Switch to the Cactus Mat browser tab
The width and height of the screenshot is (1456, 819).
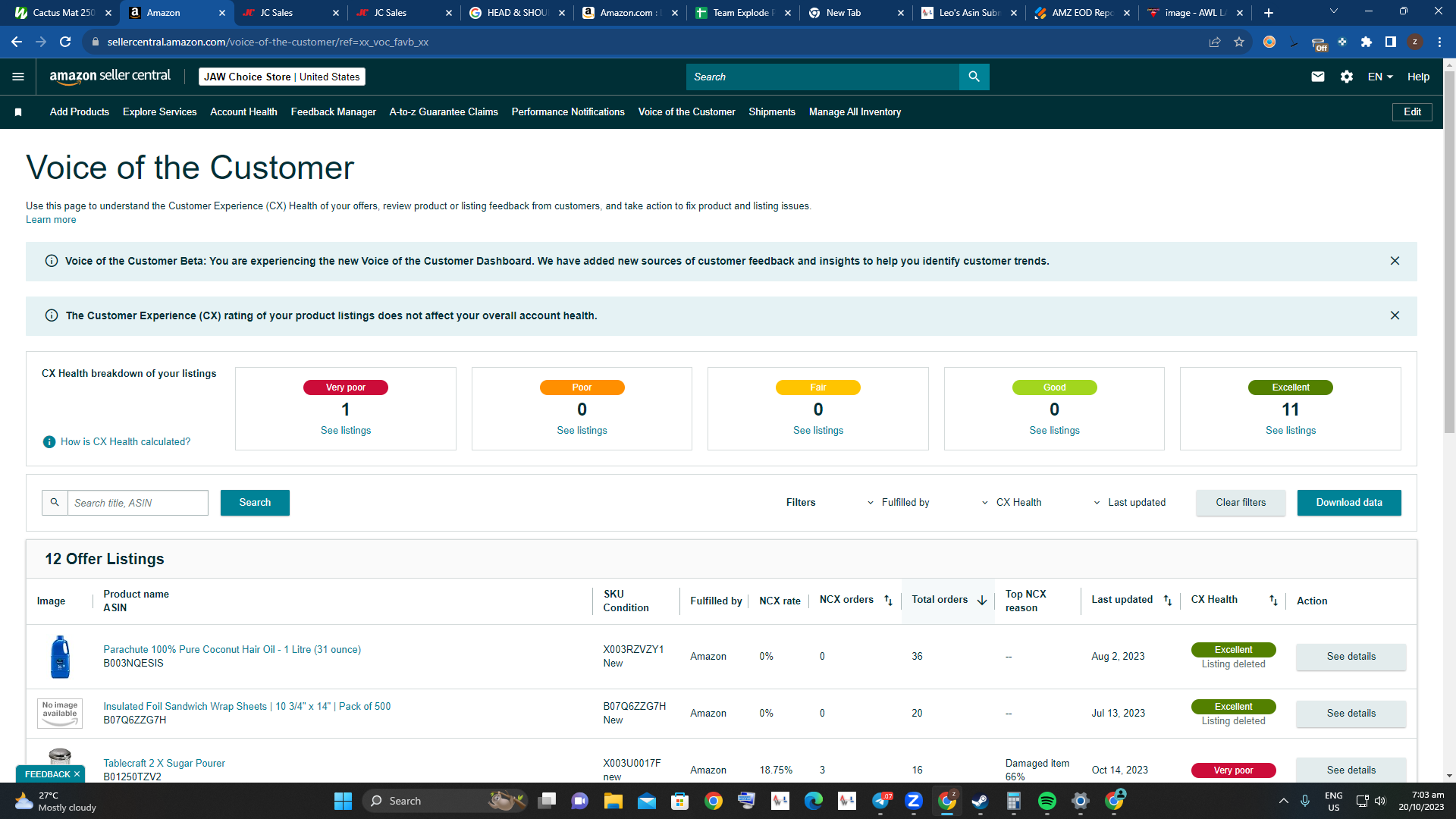[x=64, y=13]
